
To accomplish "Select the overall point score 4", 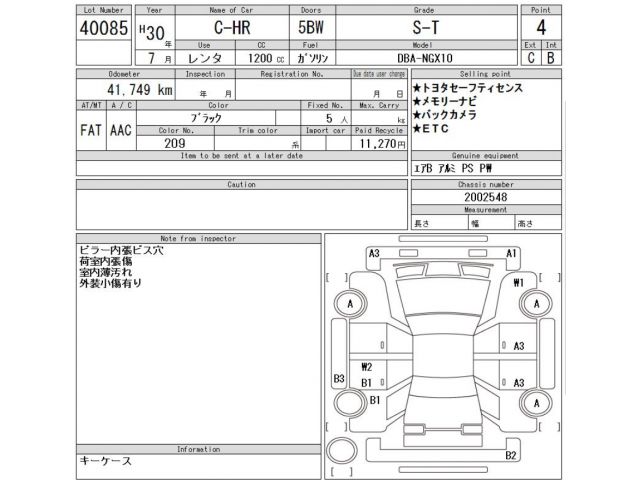I will pyautogui.click(x=541, y=27).
